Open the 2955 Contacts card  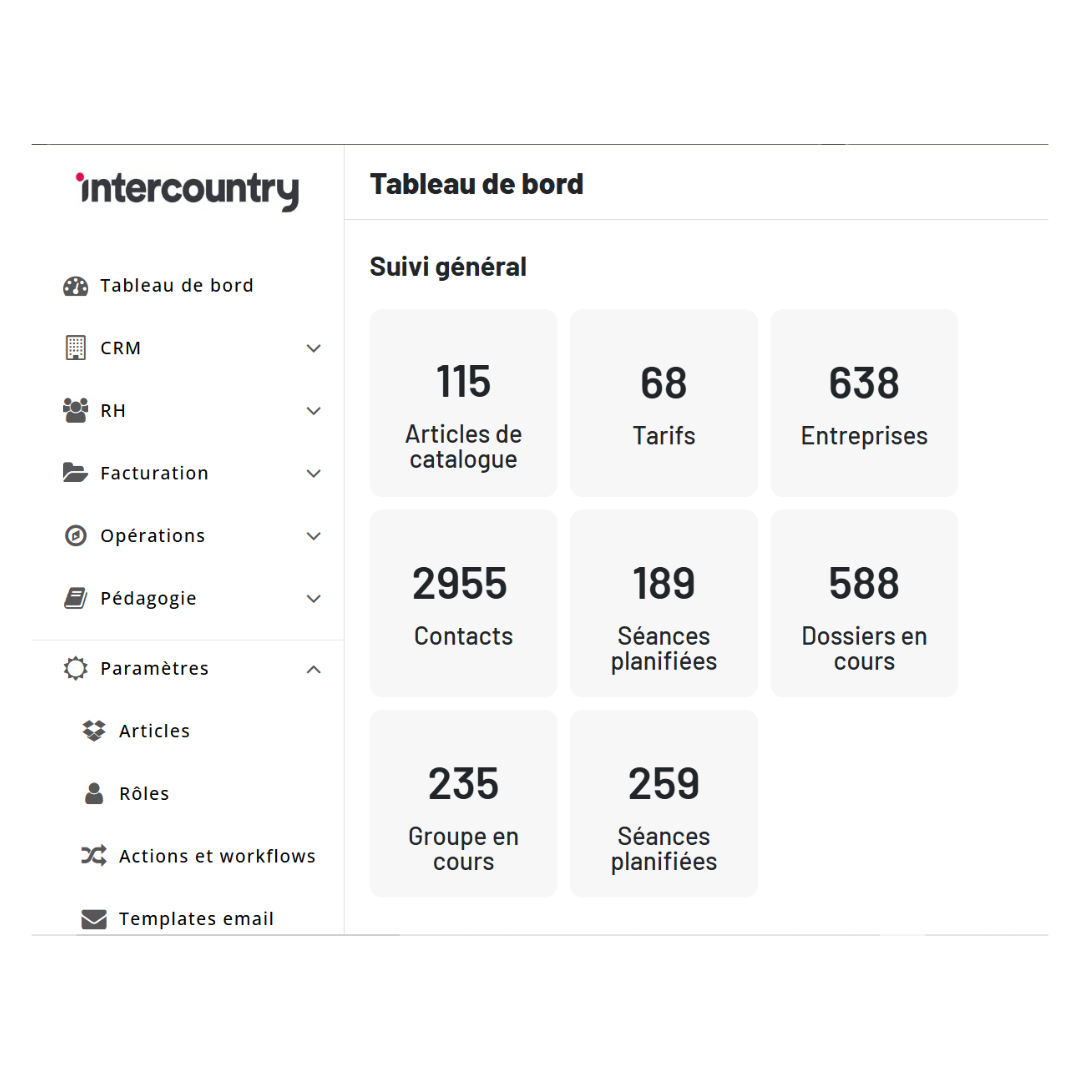pos(463,603)
